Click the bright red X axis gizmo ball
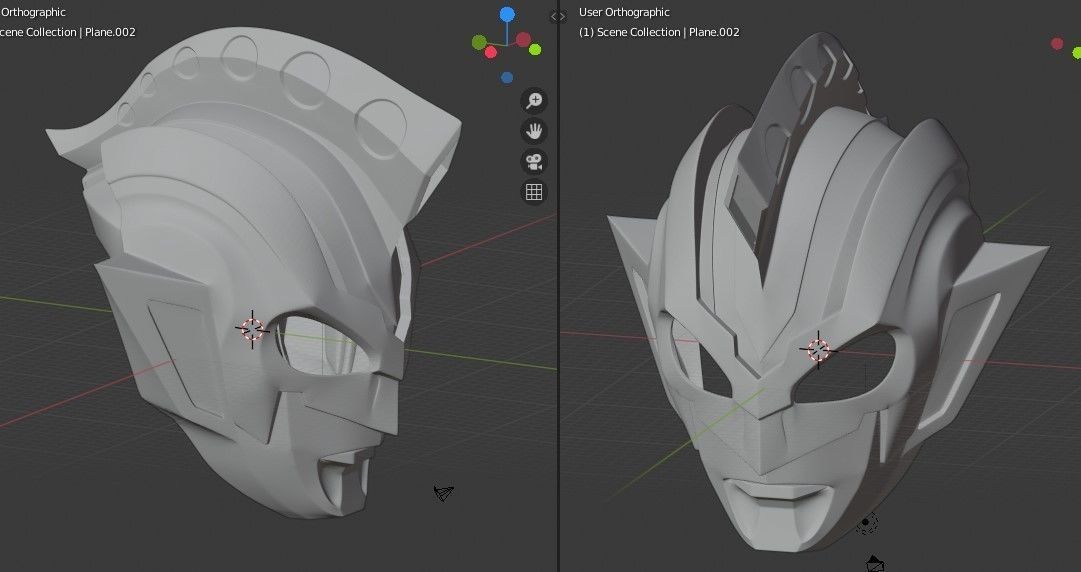The image size is (1081, 572). [x=491, y=52]
